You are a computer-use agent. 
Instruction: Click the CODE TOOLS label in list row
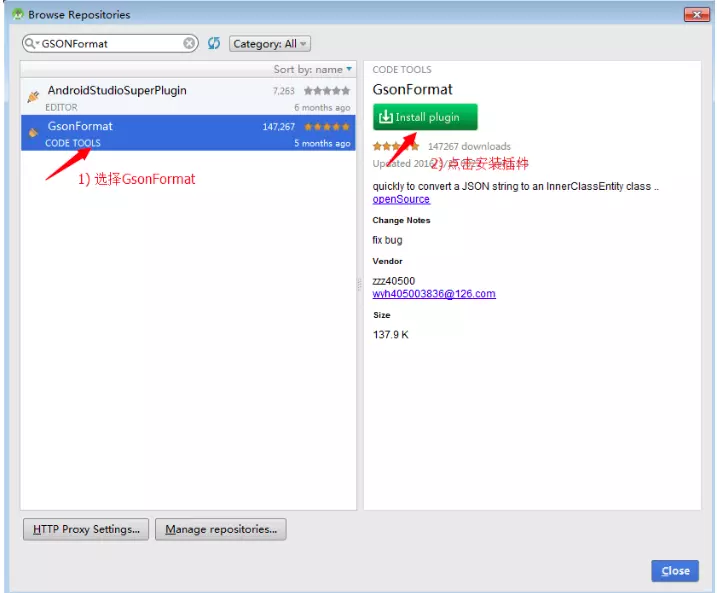[73, 143]
